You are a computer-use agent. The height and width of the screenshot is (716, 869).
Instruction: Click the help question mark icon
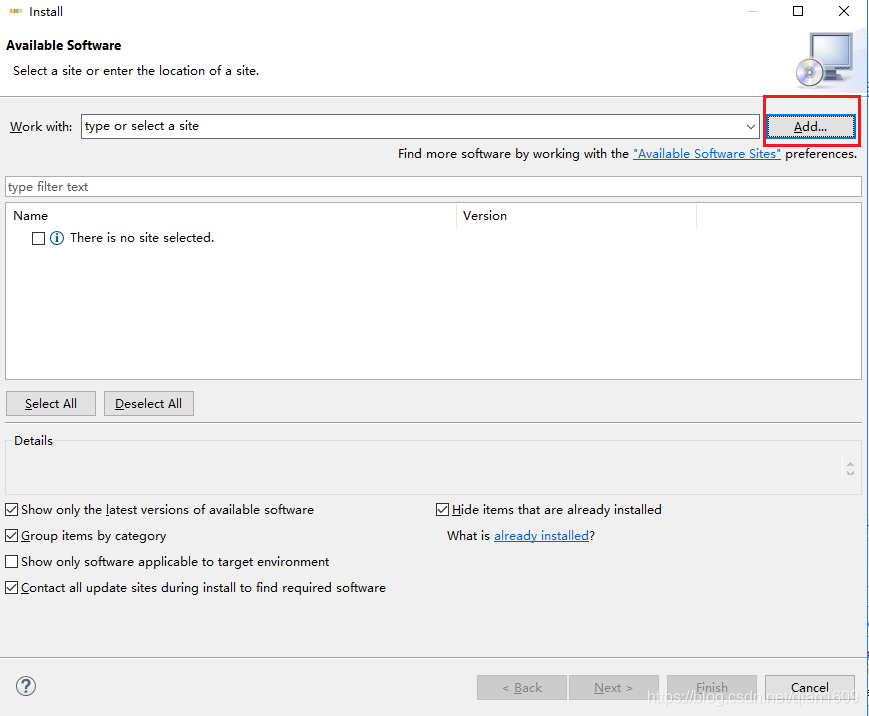[x=27, y=686]
